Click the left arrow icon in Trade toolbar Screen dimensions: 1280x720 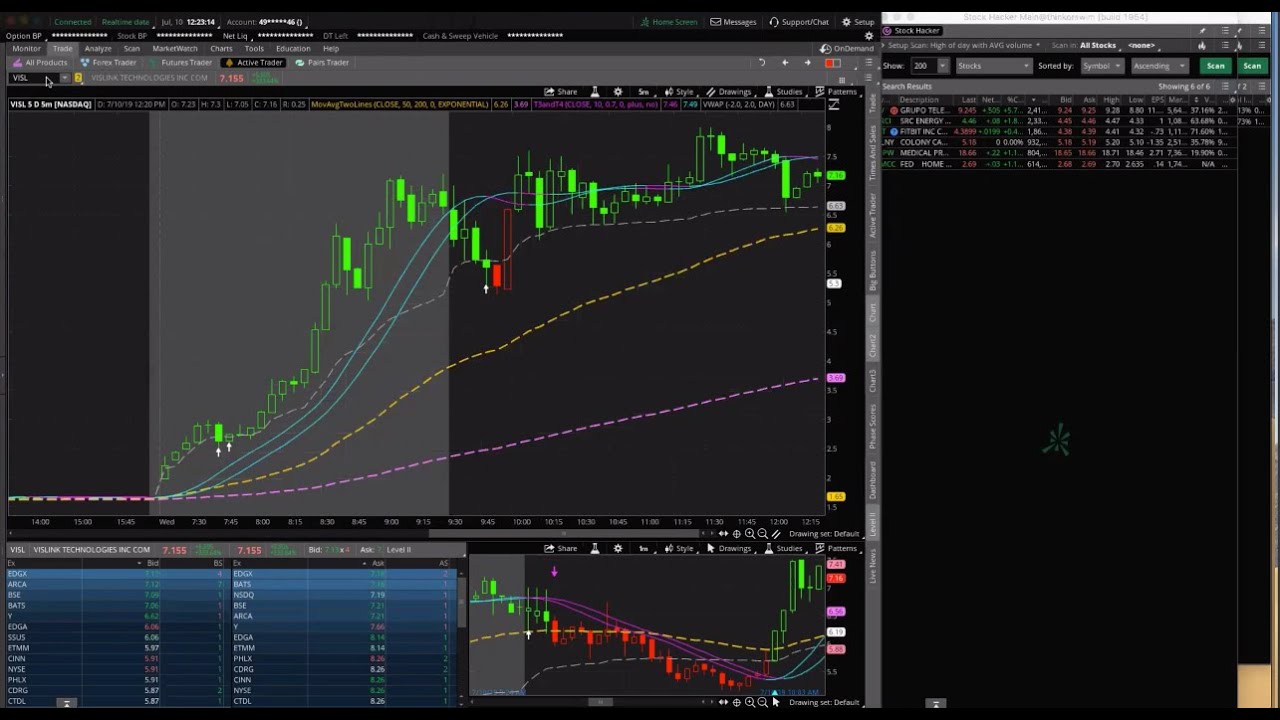point(785,62)
